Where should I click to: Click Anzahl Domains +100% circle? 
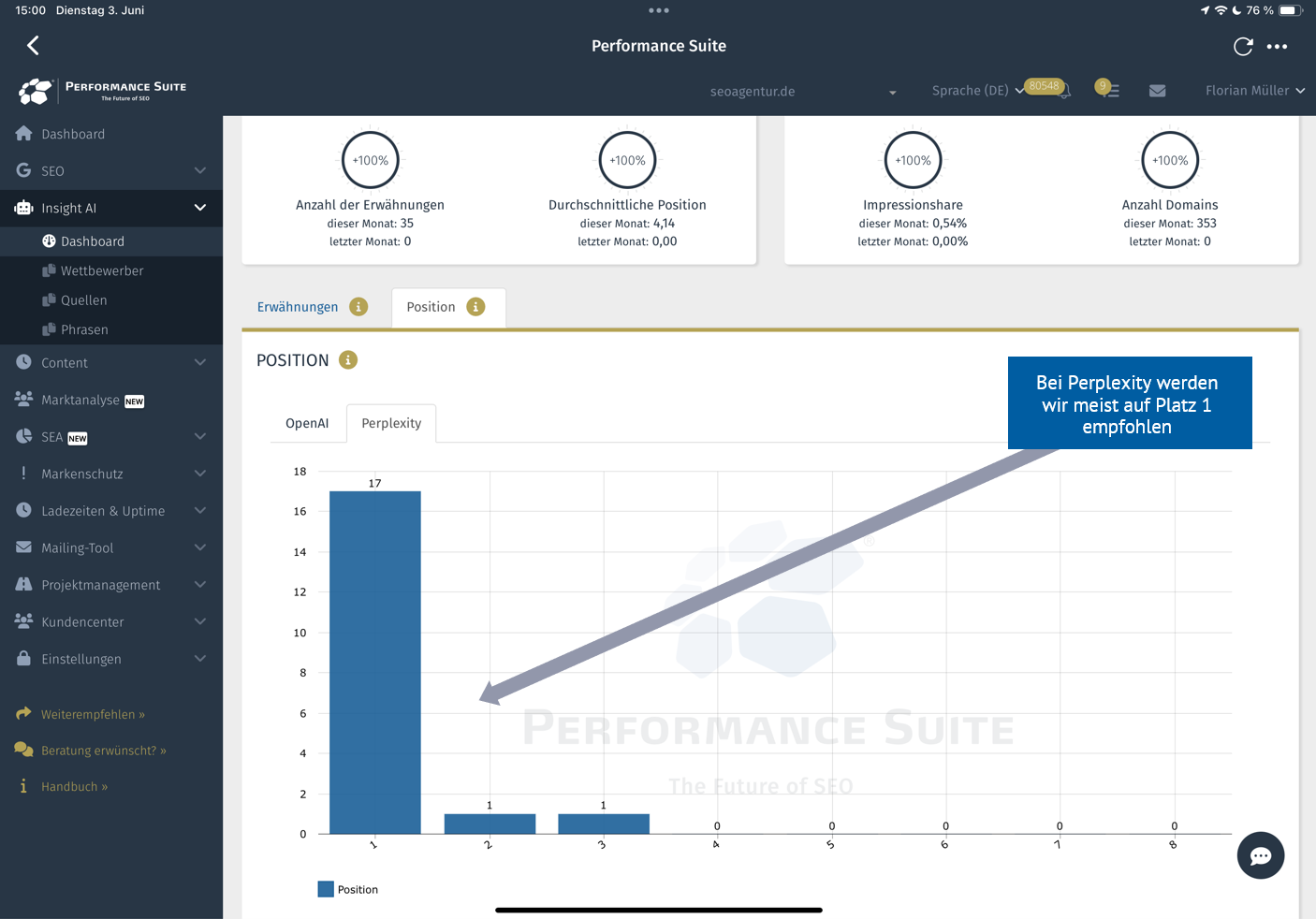click(1170, 160)
